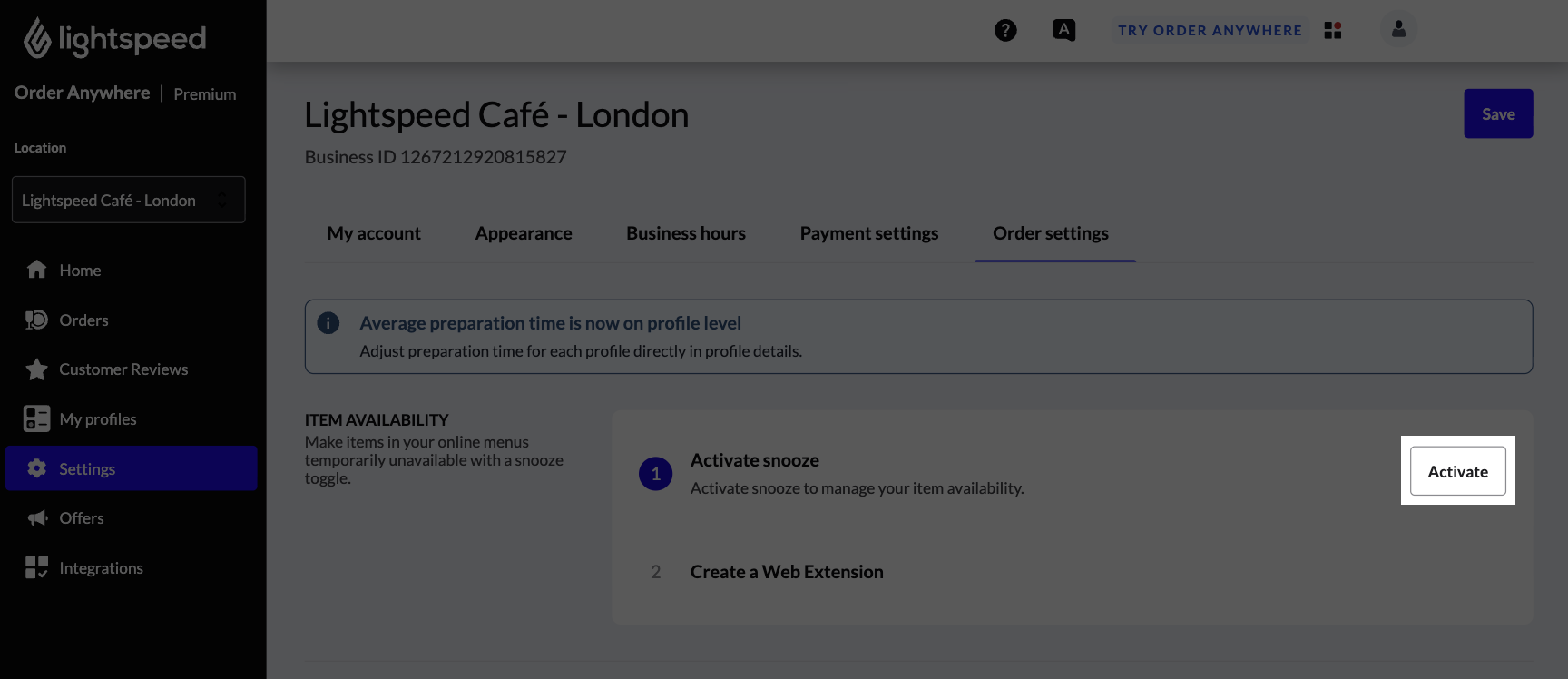
Task: Click the Try Order Anywhere link
Action: [1209, 30]
